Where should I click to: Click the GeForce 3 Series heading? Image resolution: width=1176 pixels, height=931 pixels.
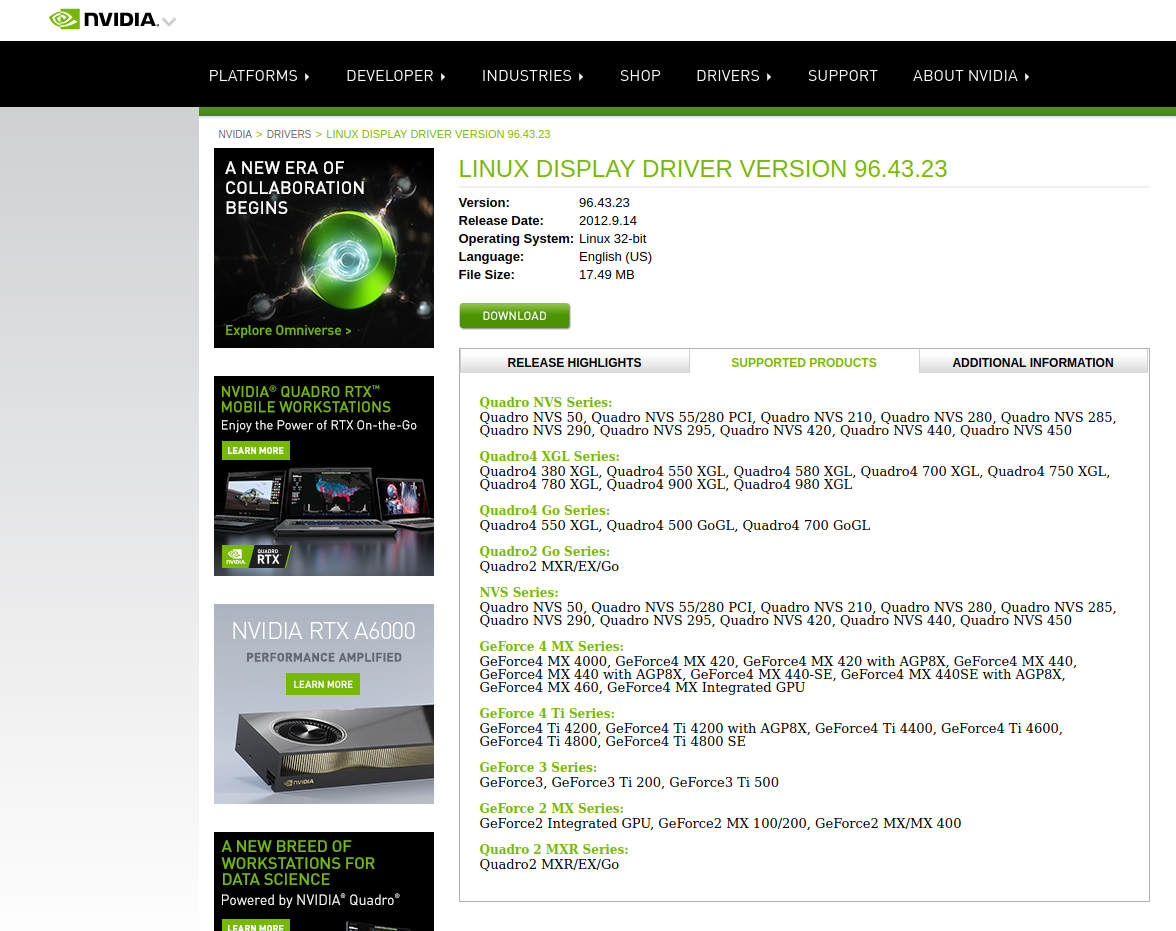tap(538, 767)
